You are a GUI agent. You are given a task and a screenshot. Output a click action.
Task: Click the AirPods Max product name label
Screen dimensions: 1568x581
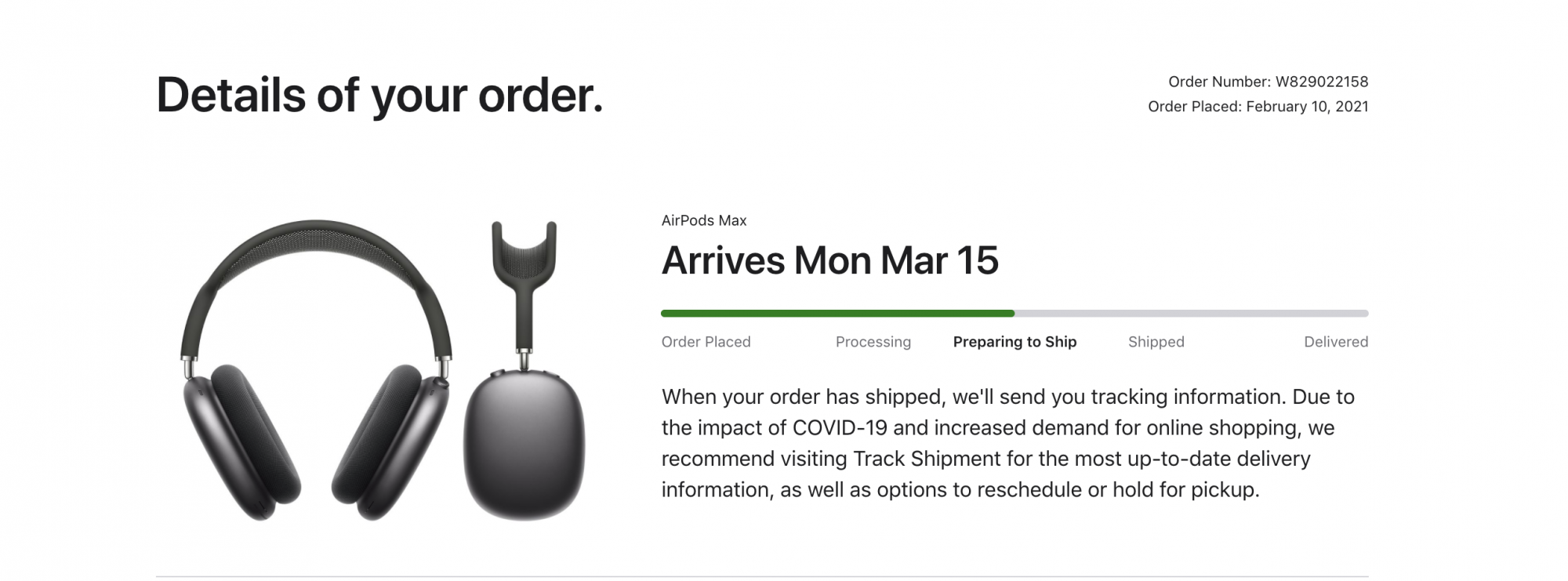point(703,220)
